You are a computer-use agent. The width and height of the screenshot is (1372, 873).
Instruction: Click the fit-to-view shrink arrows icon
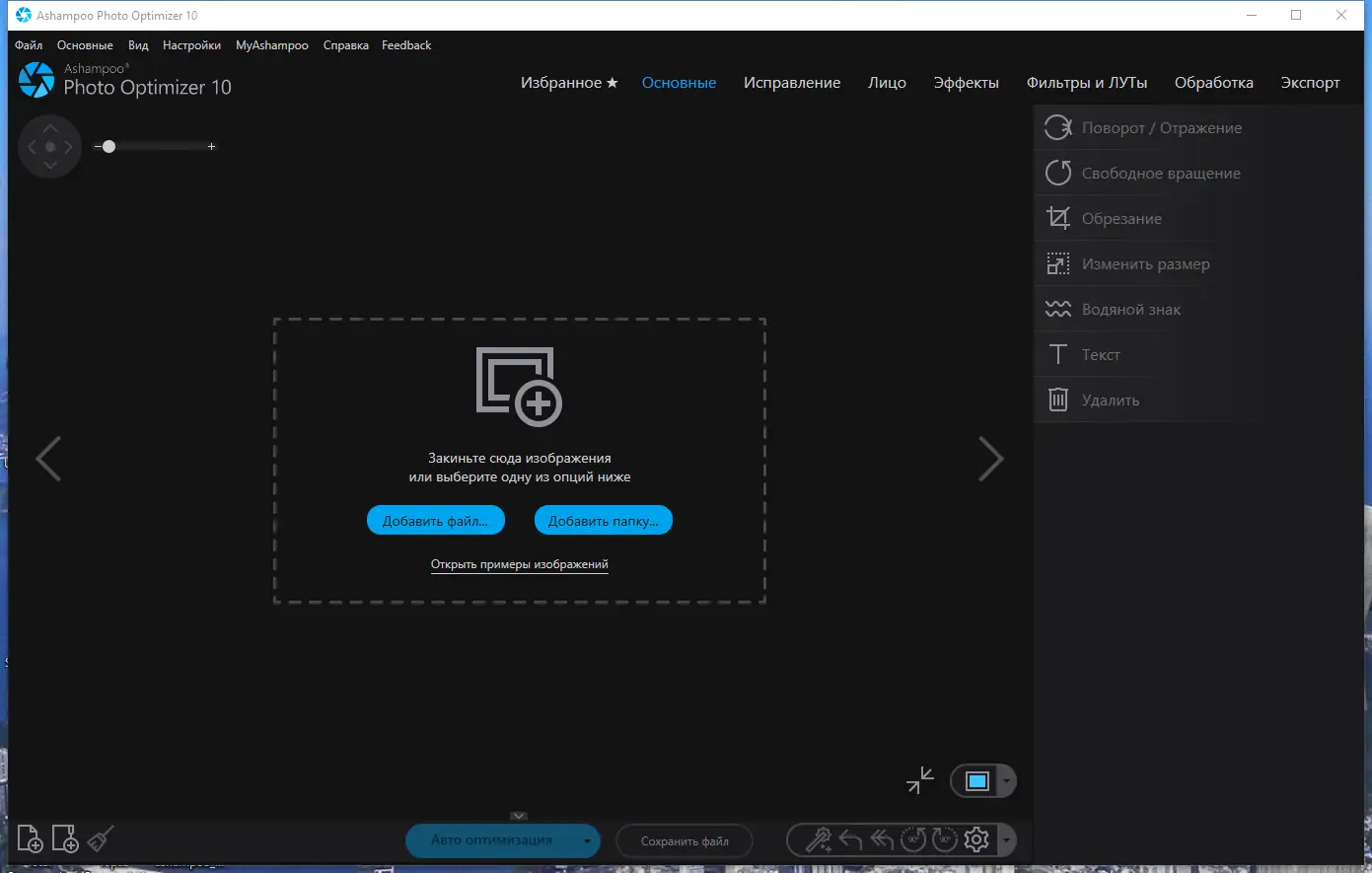[919, 780]
